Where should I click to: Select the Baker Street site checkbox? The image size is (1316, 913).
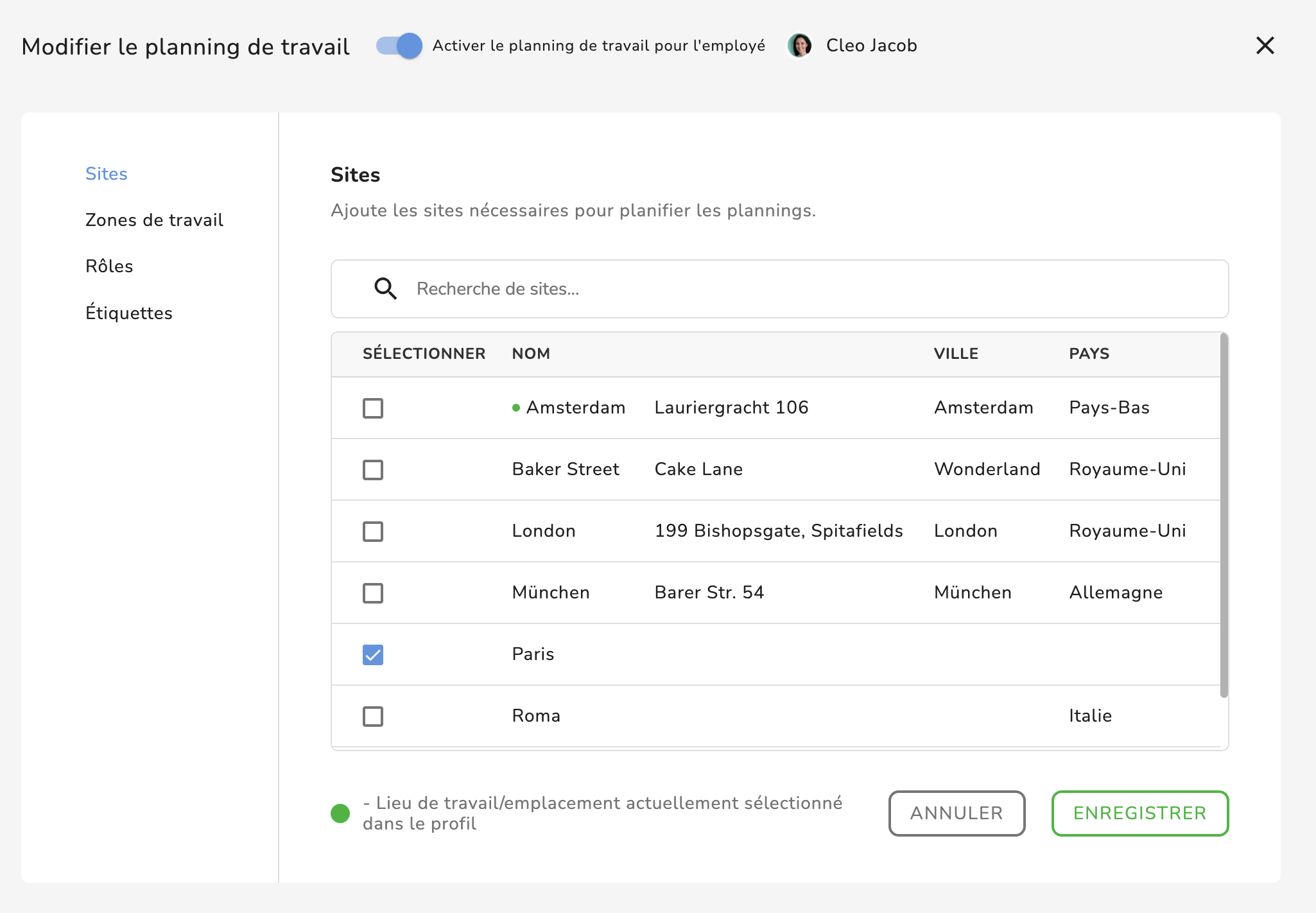(373, 470)
